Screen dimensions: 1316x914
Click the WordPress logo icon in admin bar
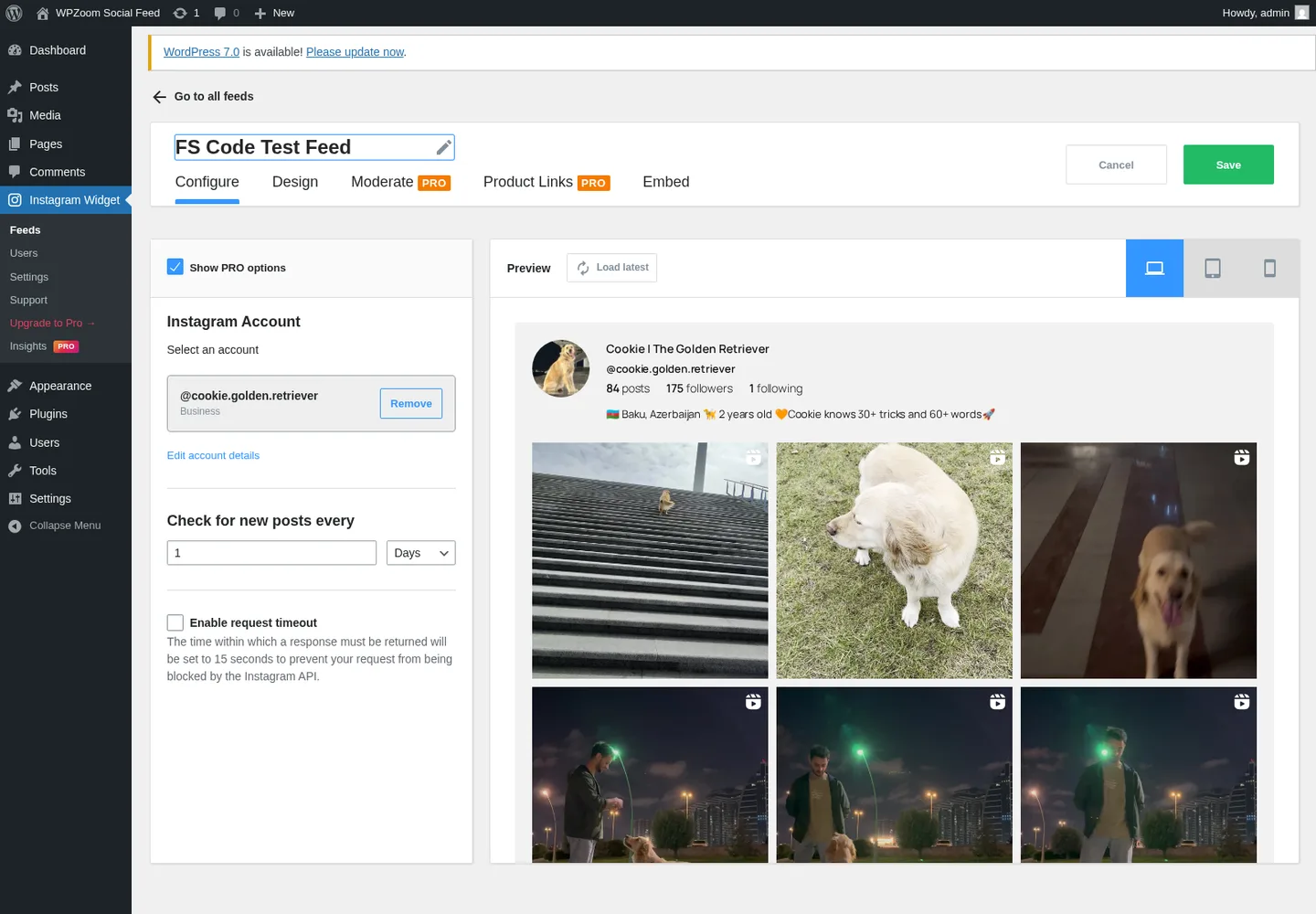(x=14, y=13)
